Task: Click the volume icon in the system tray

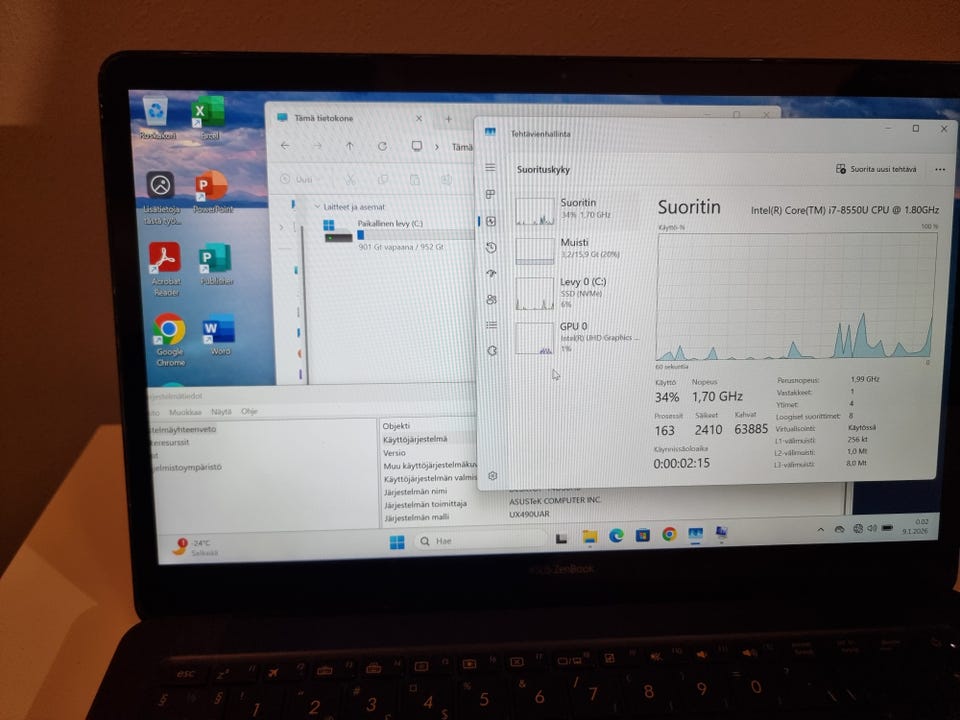Action: coord(872,528)
